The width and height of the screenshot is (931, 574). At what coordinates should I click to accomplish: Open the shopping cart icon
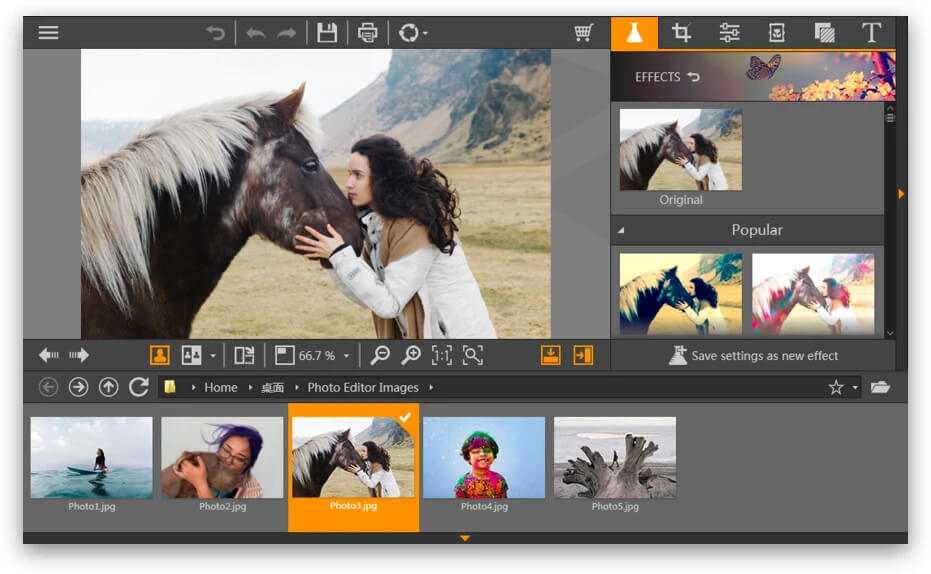pos(584,33)
